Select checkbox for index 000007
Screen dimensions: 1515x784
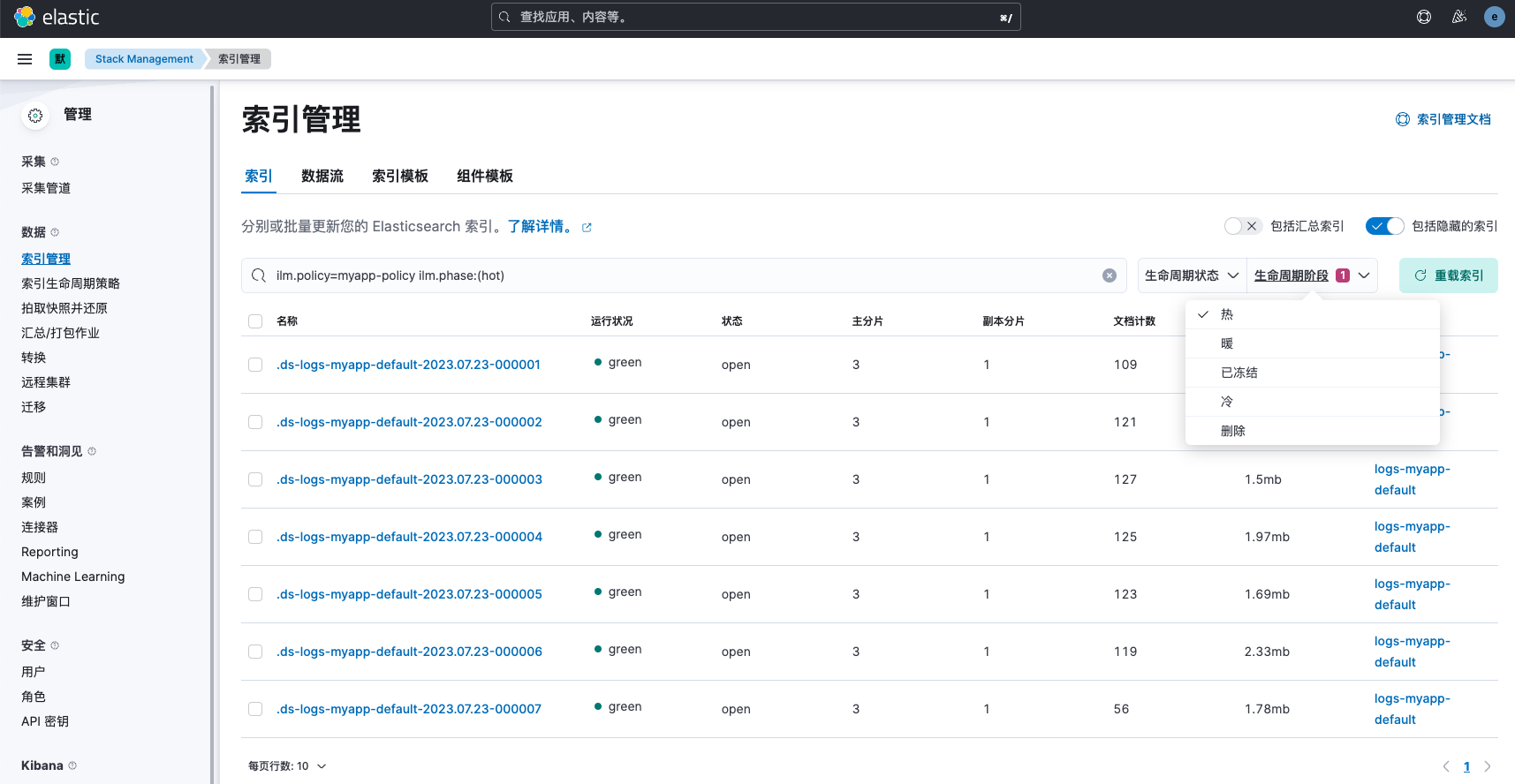pos(255,709)
